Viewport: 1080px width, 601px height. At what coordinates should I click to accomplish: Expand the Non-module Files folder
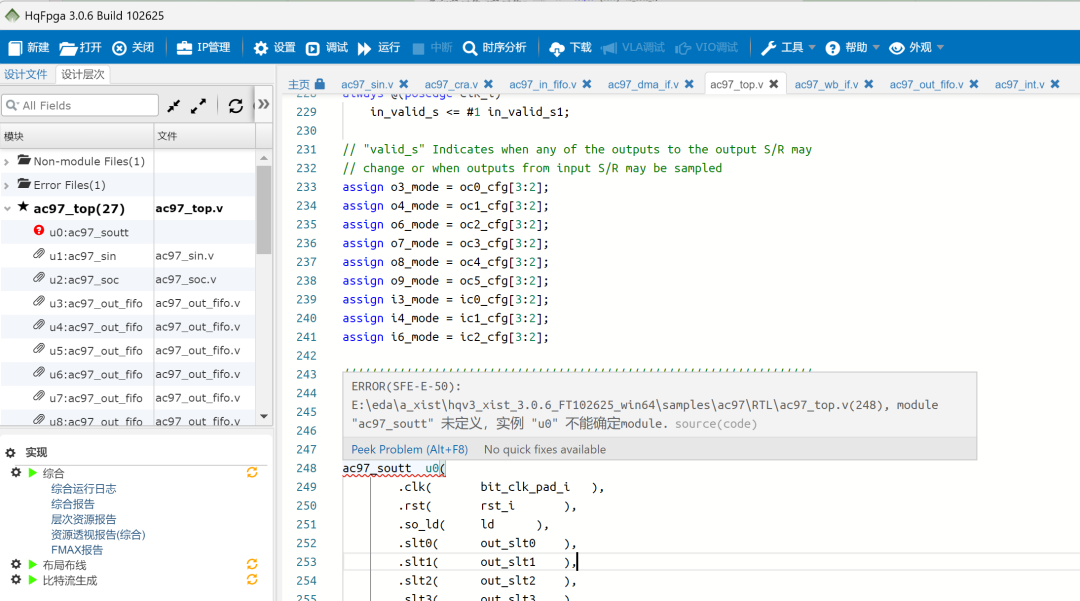(x=8, y=161)
